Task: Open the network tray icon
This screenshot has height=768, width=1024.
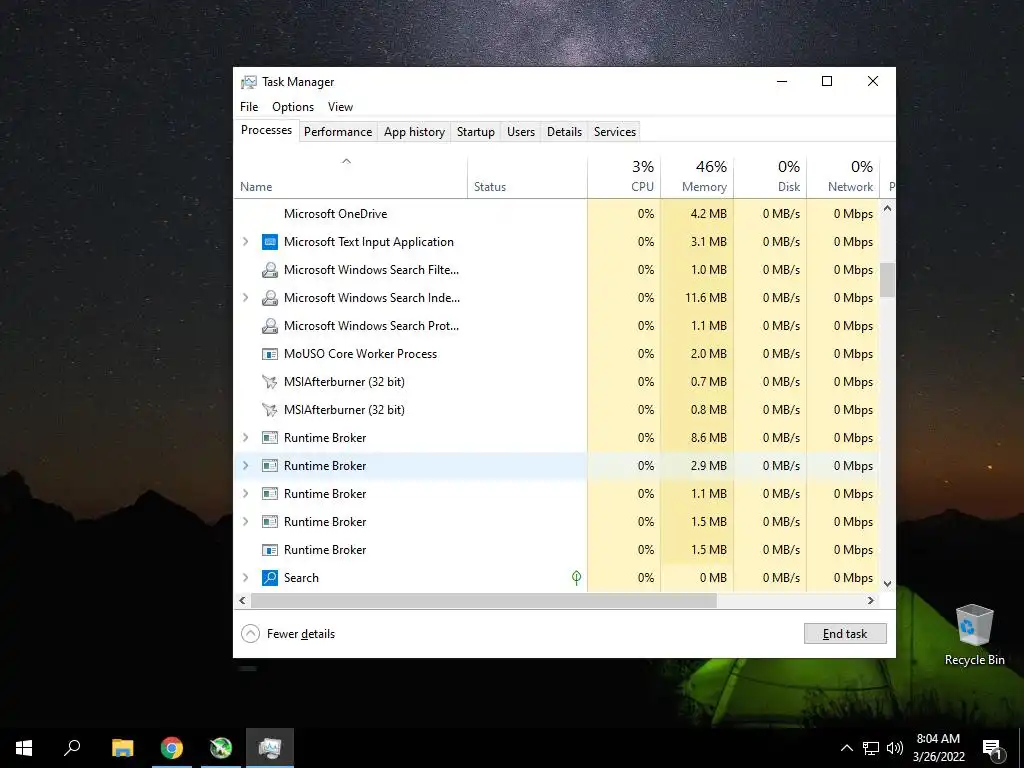Action: 871,748
